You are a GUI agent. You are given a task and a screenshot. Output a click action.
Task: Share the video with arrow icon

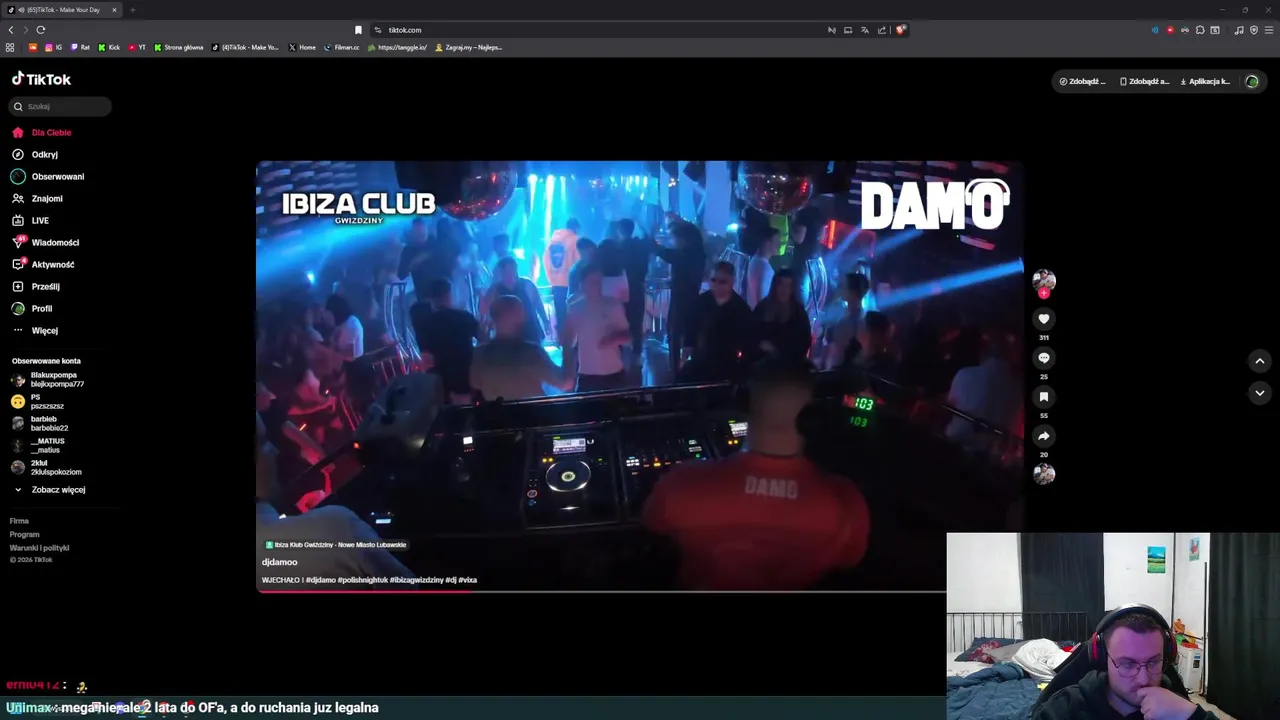tap(1044, 436)
